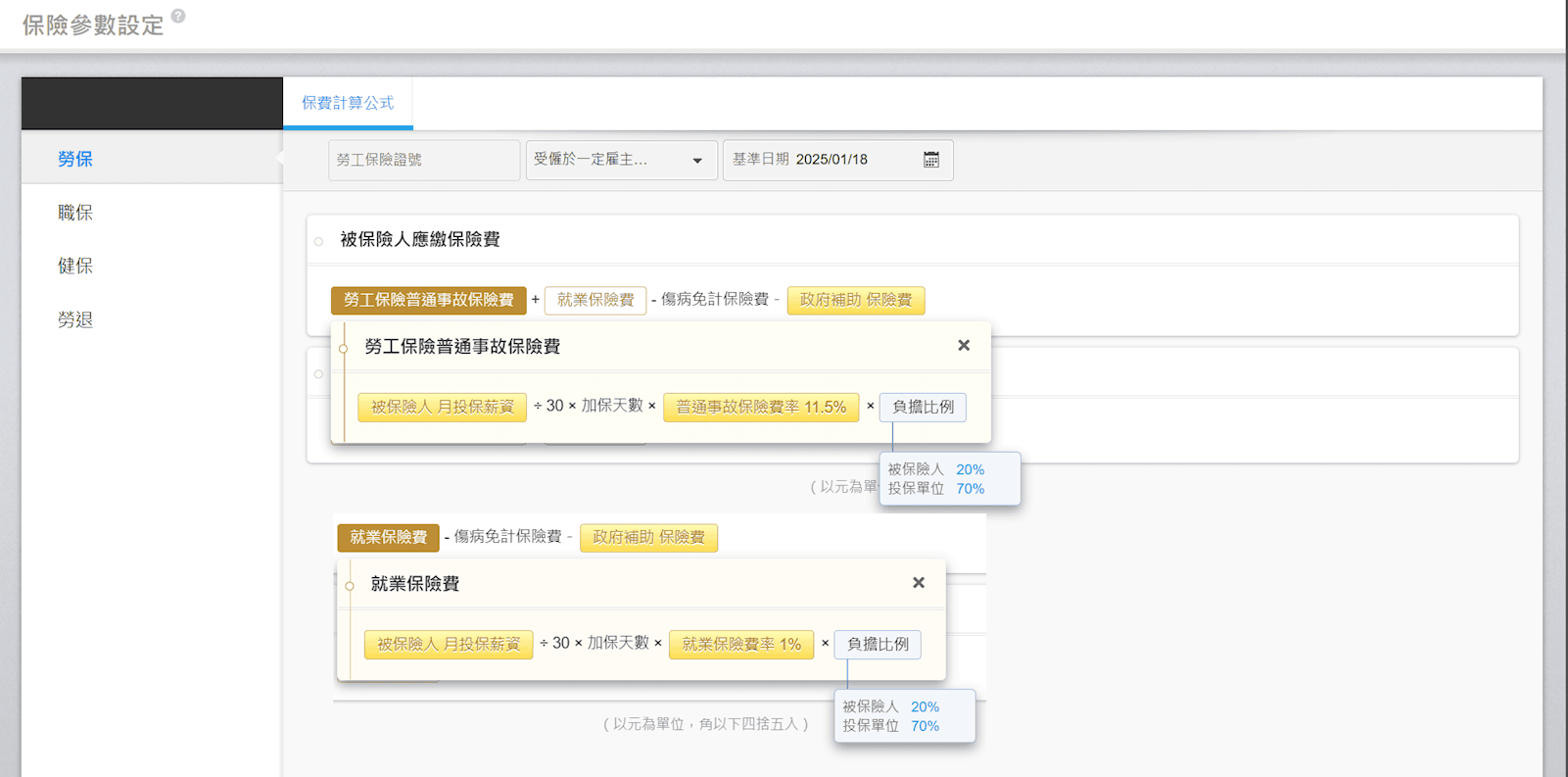Go to 健保 settings in sidebar
Image resolution: width=1568 pixels, height=777 pixels.
tap(75, 266)
